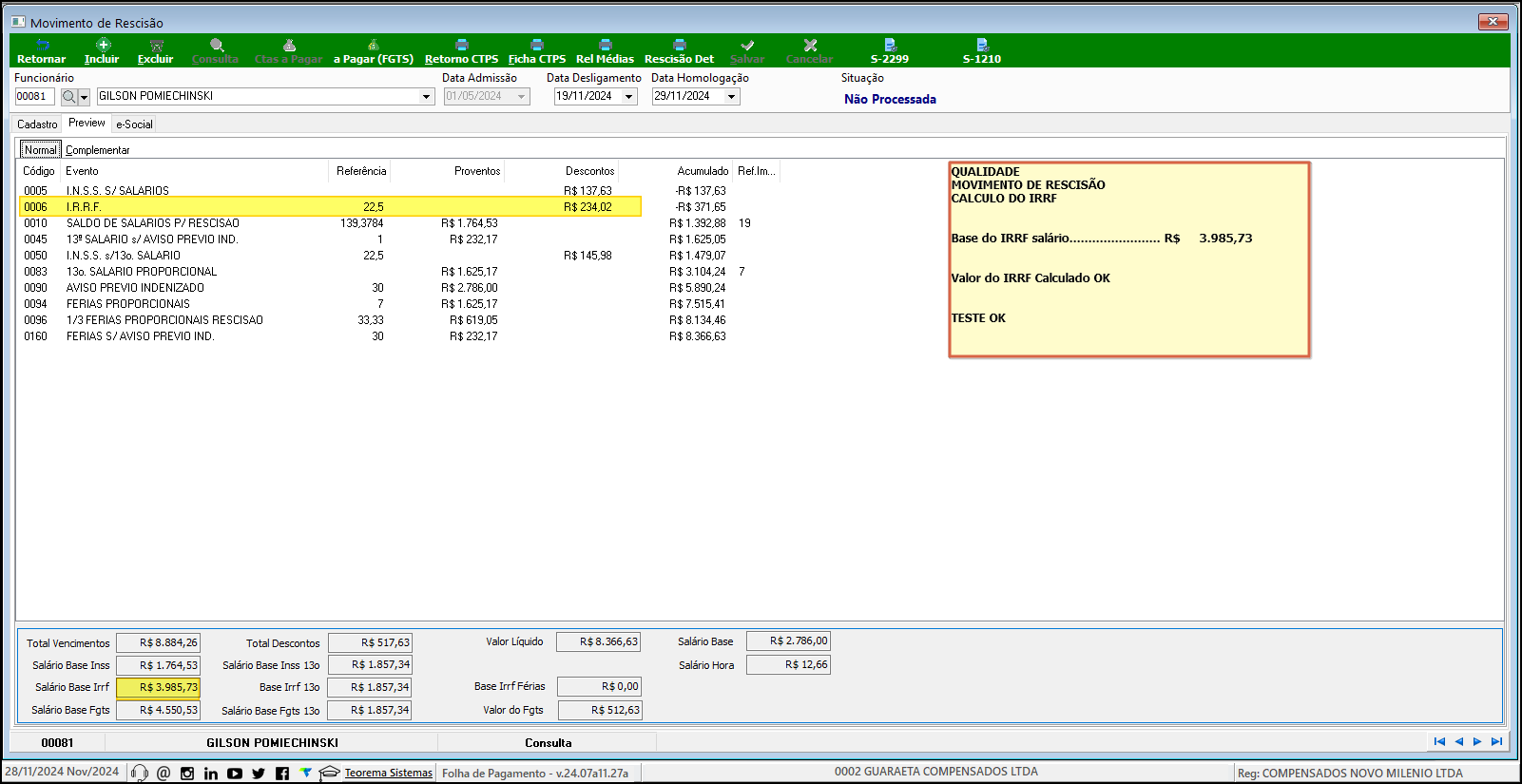Click the Excluir toolbar icon
The width and height of the screenshot is (1522, 784).
[156, 45]
